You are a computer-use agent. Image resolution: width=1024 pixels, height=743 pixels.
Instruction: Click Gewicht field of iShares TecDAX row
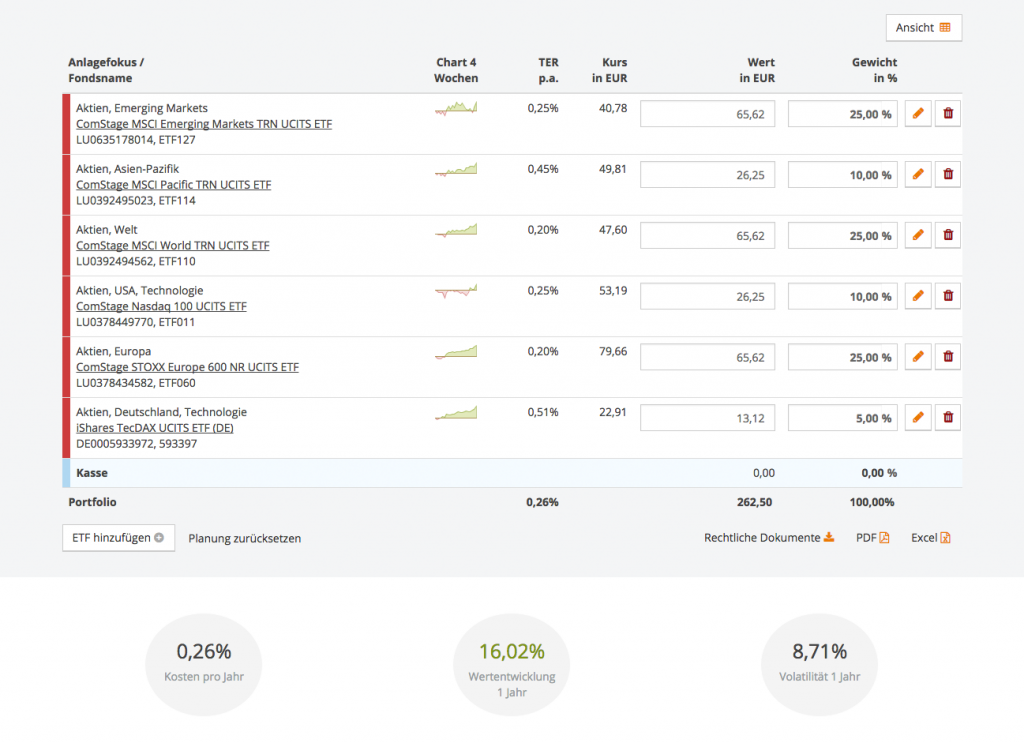point(842,417)
